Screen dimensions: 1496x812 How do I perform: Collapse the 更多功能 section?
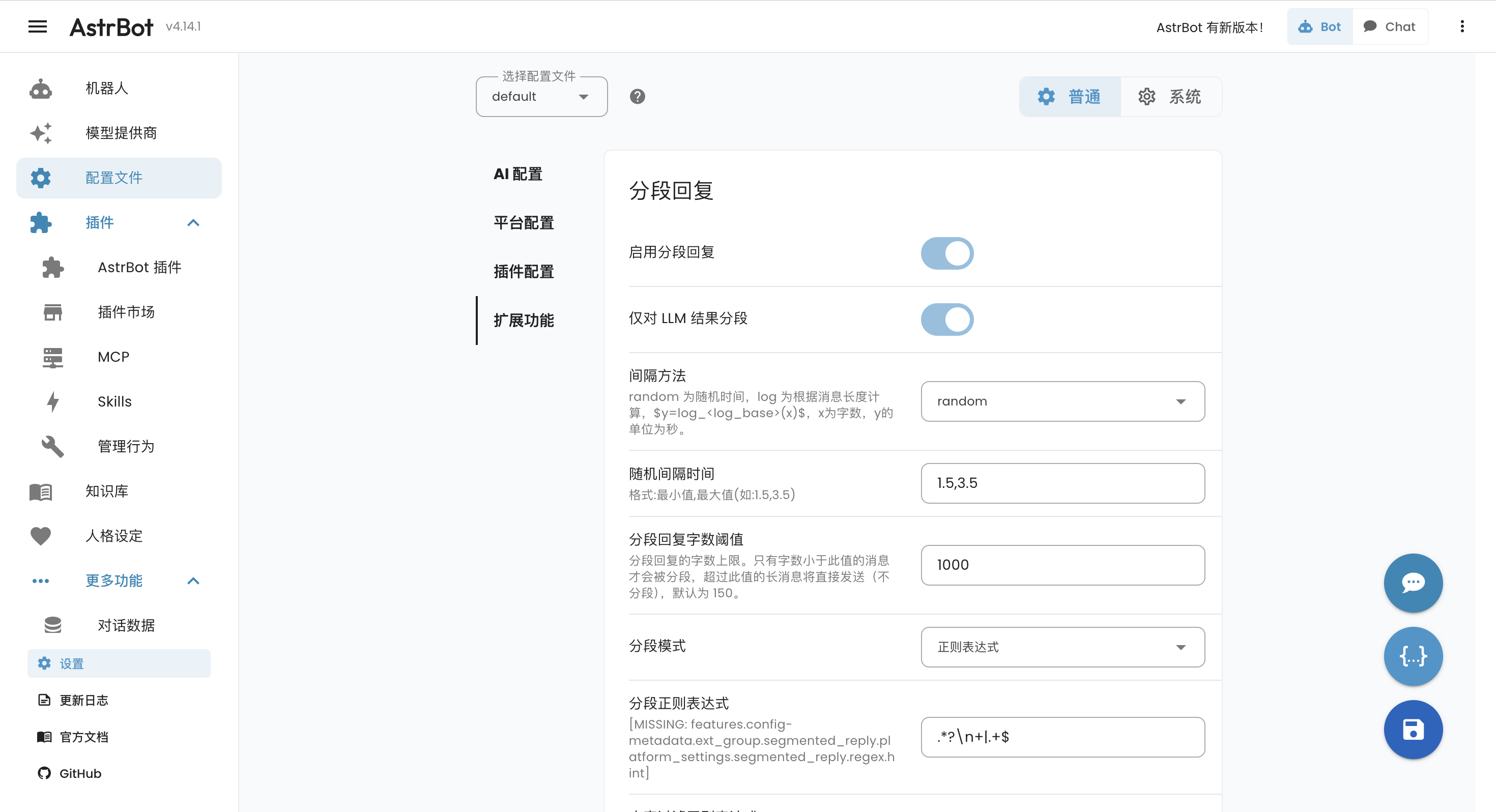pyautogui.click(x=193, y=581)
